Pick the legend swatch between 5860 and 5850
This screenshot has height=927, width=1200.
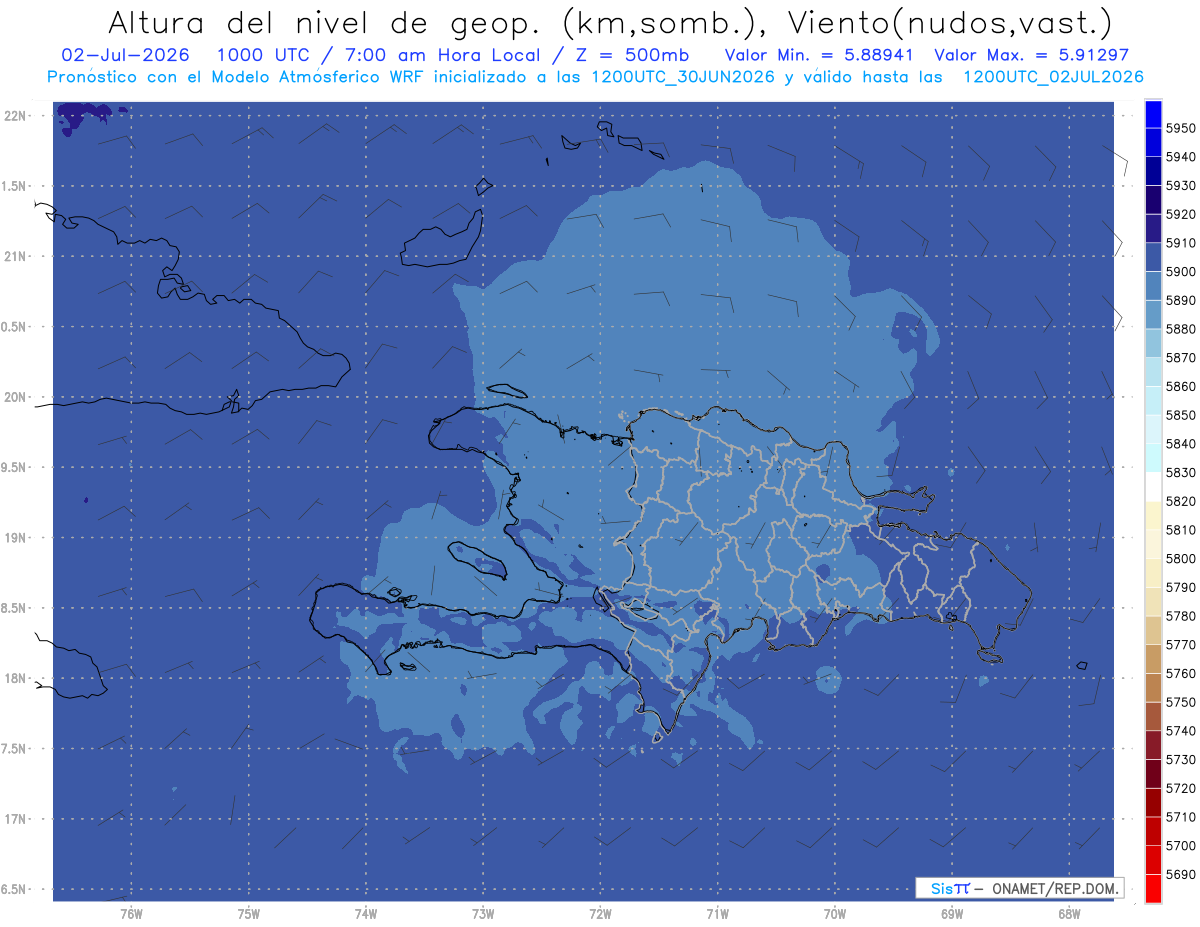click(1153, 400)
